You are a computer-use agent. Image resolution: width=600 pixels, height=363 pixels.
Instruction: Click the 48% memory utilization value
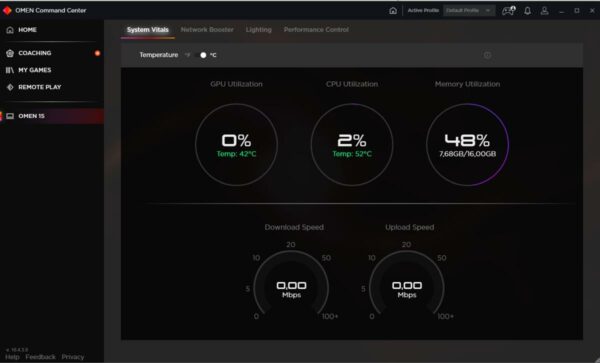click(x=467, y=140)
